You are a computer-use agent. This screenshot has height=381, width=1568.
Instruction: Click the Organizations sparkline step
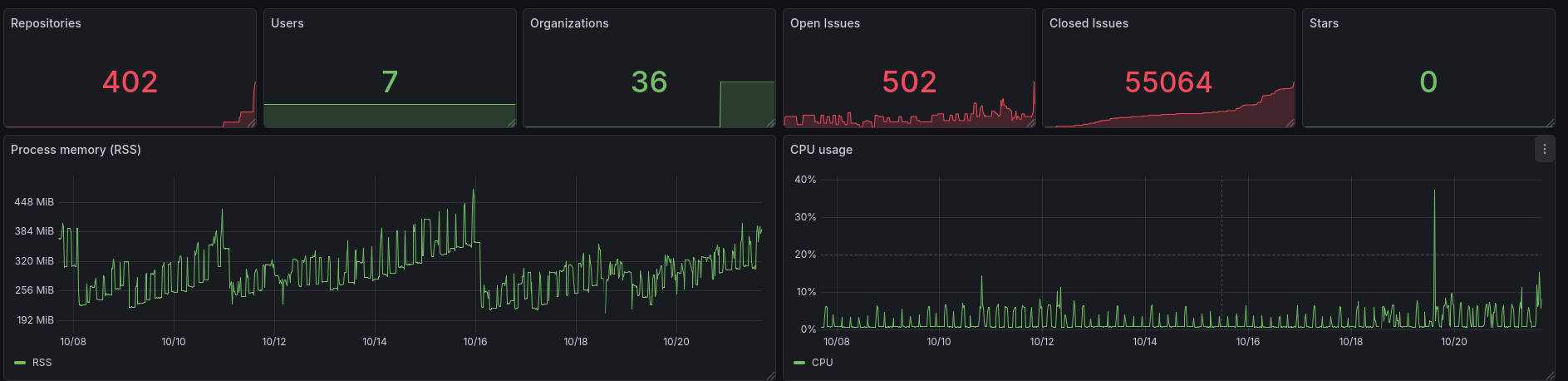pos(747,104)
